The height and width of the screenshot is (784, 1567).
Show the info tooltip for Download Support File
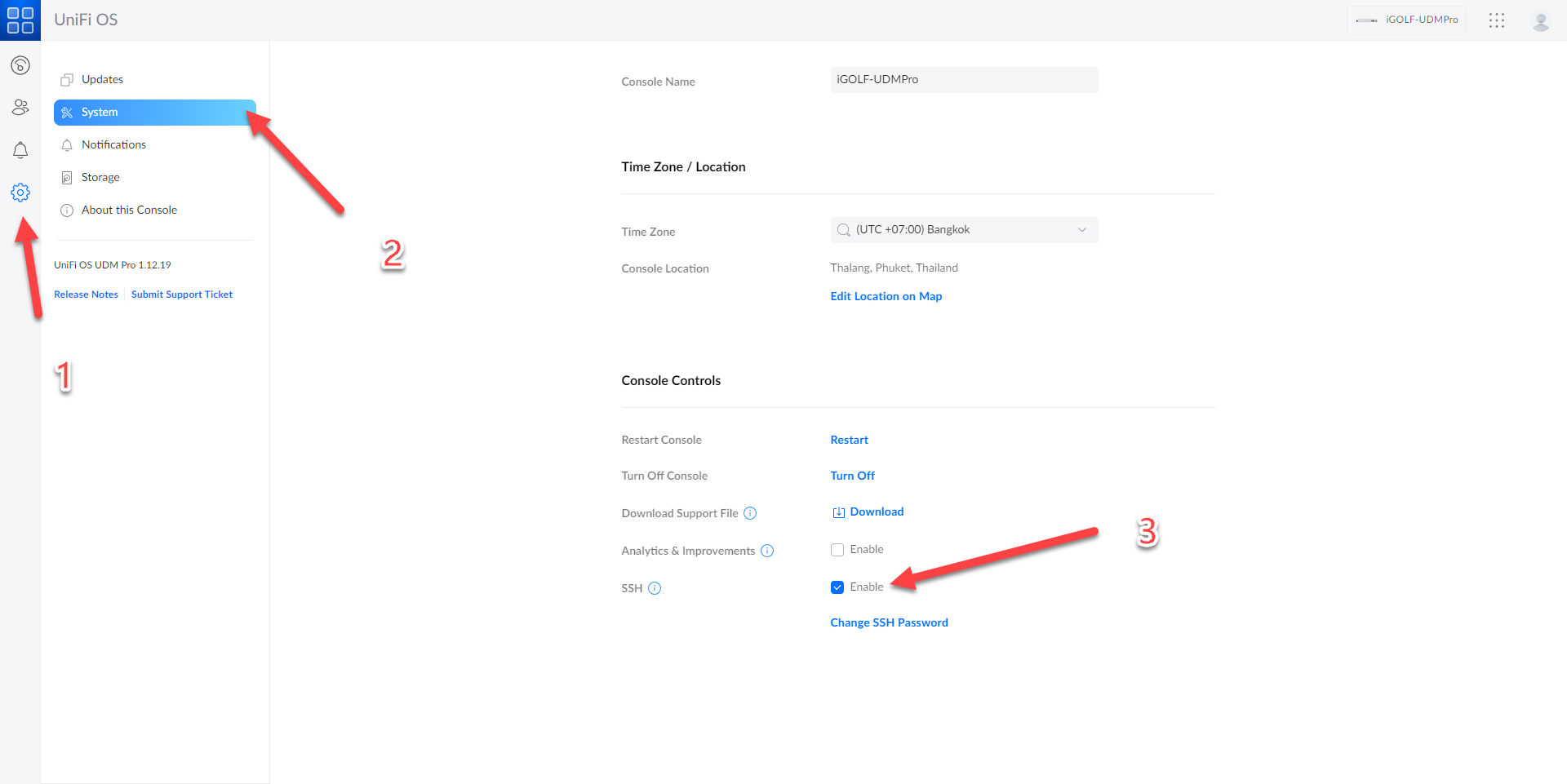(750, 513)
